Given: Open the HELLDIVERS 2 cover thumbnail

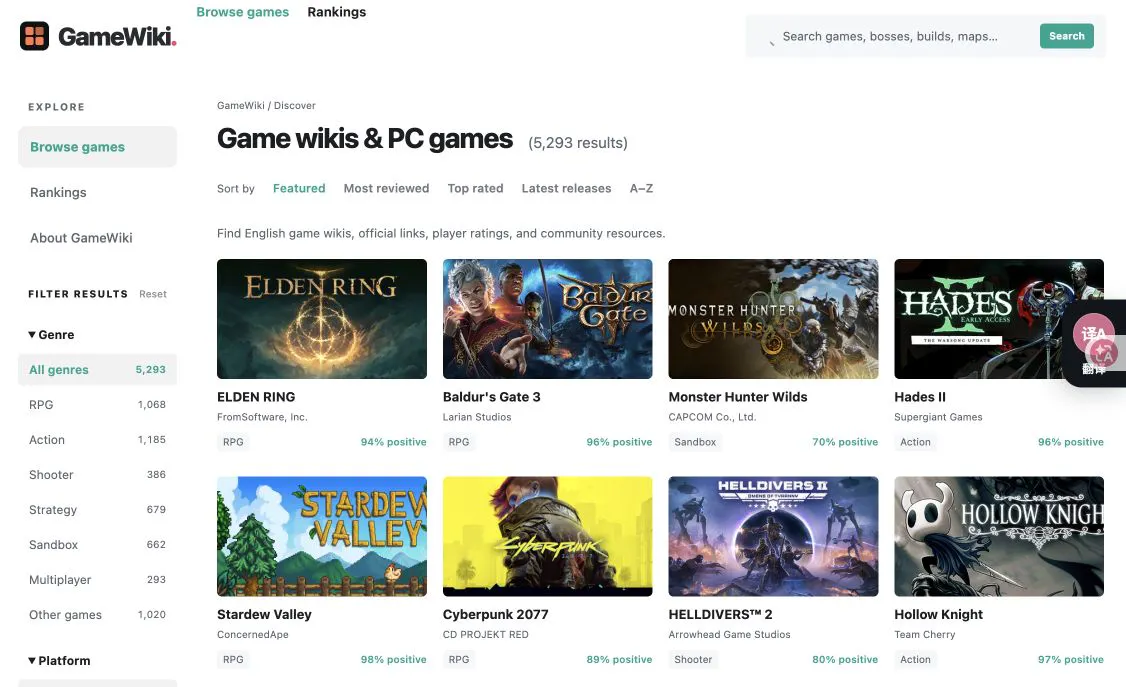Looking at the screenshot, I should (x=773, y=536).
